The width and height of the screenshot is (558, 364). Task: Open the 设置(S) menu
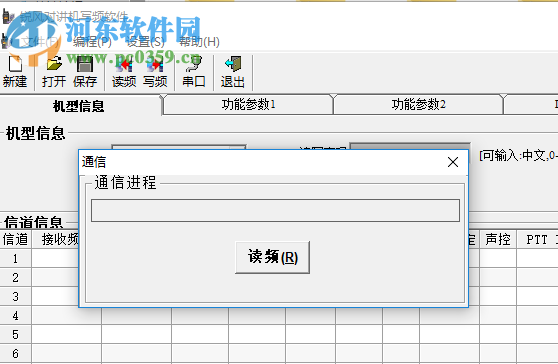tap(146, 42)
